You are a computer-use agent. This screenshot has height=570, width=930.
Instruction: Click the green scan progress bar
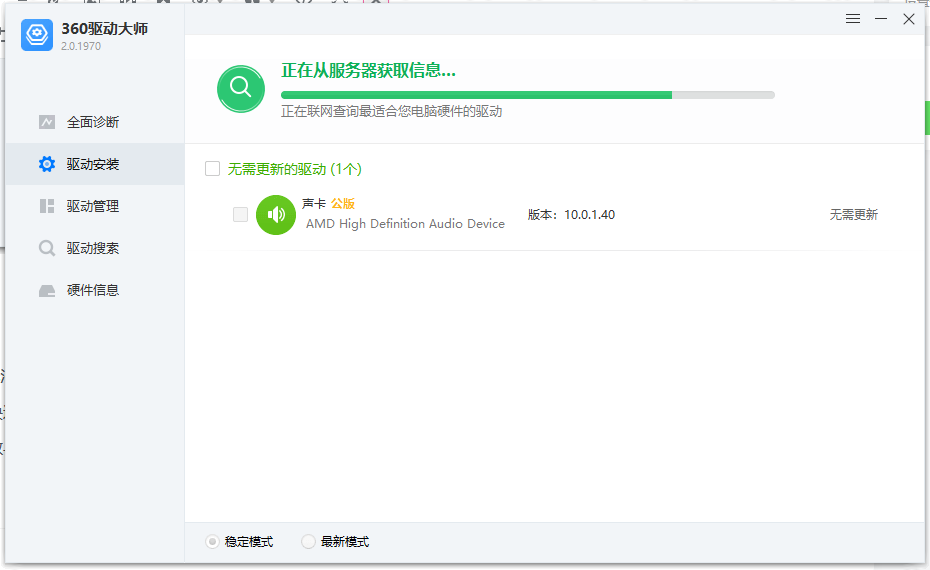tap(528, 95)
